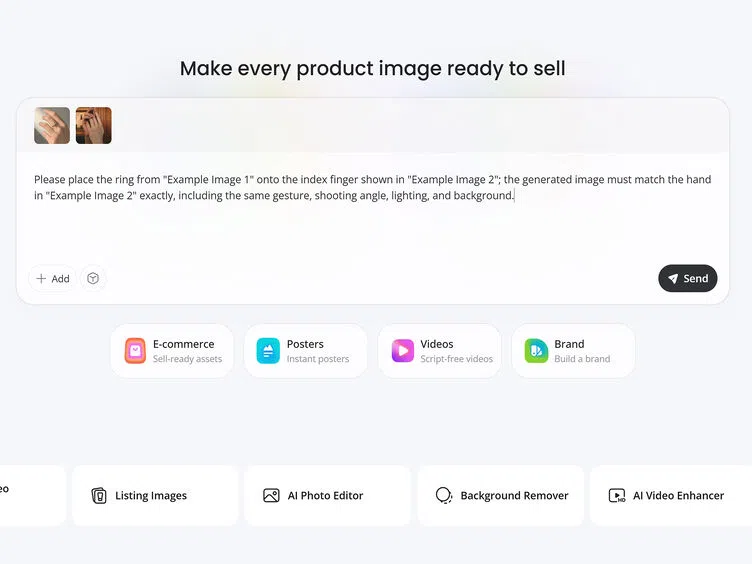Click the Posters teal icon
This screenshot has height=564, width=752.
[268, 351]
